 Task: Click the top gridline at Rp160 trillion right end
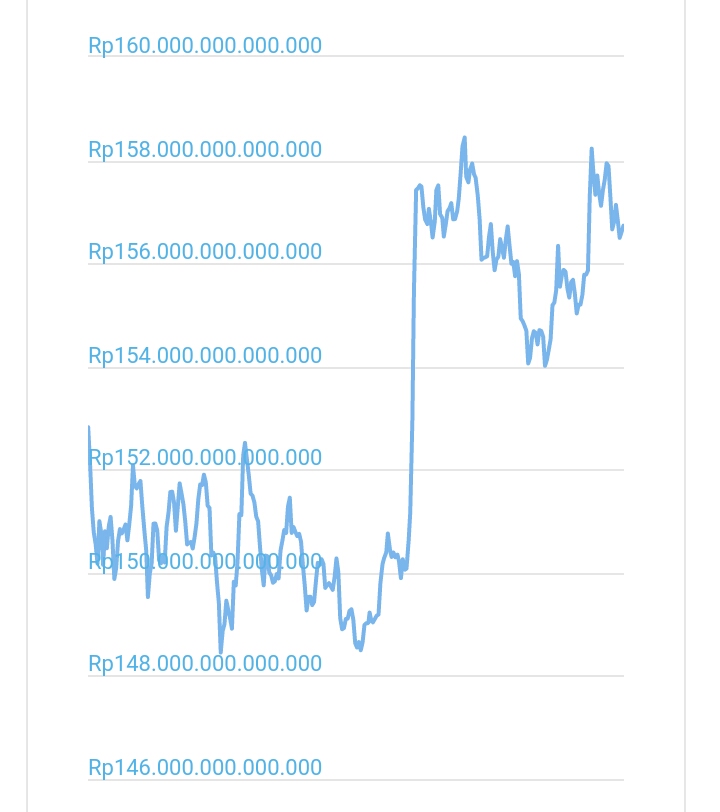coord(620,56)
